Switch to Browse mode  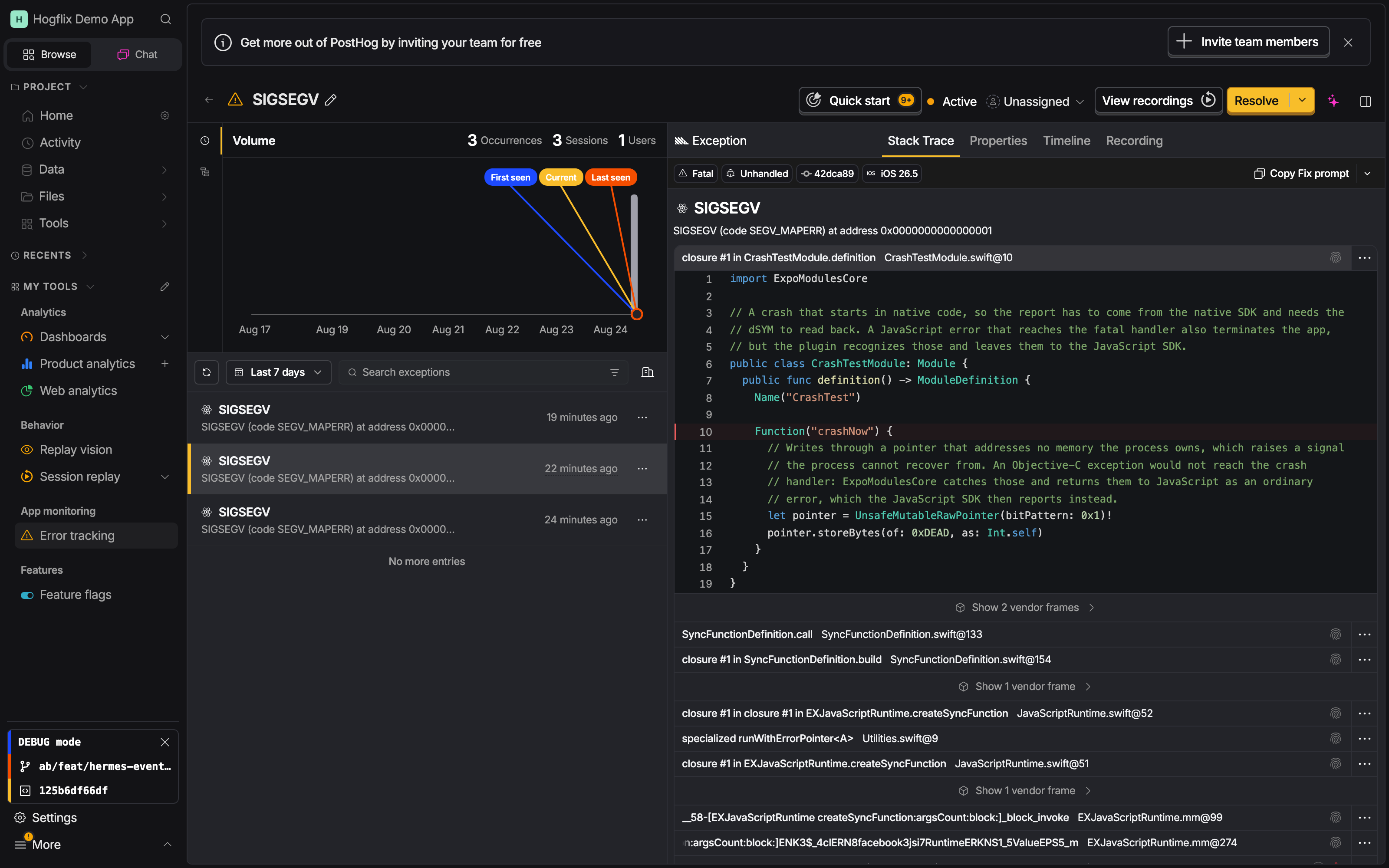[49, 55]
